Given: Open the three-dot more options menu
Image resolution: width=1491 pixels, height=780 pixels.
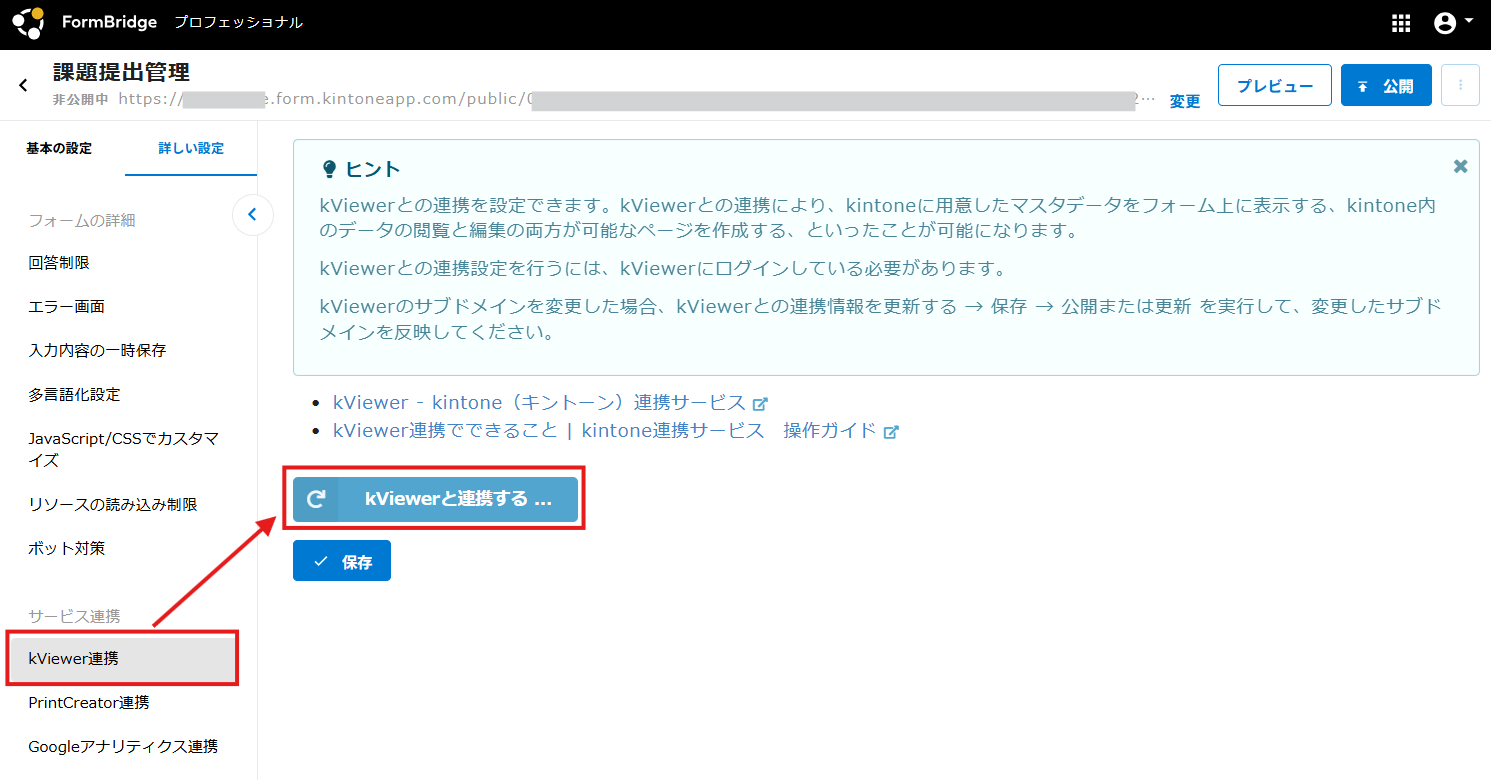Looking at the screenshot, I should tap(1460, 85).
